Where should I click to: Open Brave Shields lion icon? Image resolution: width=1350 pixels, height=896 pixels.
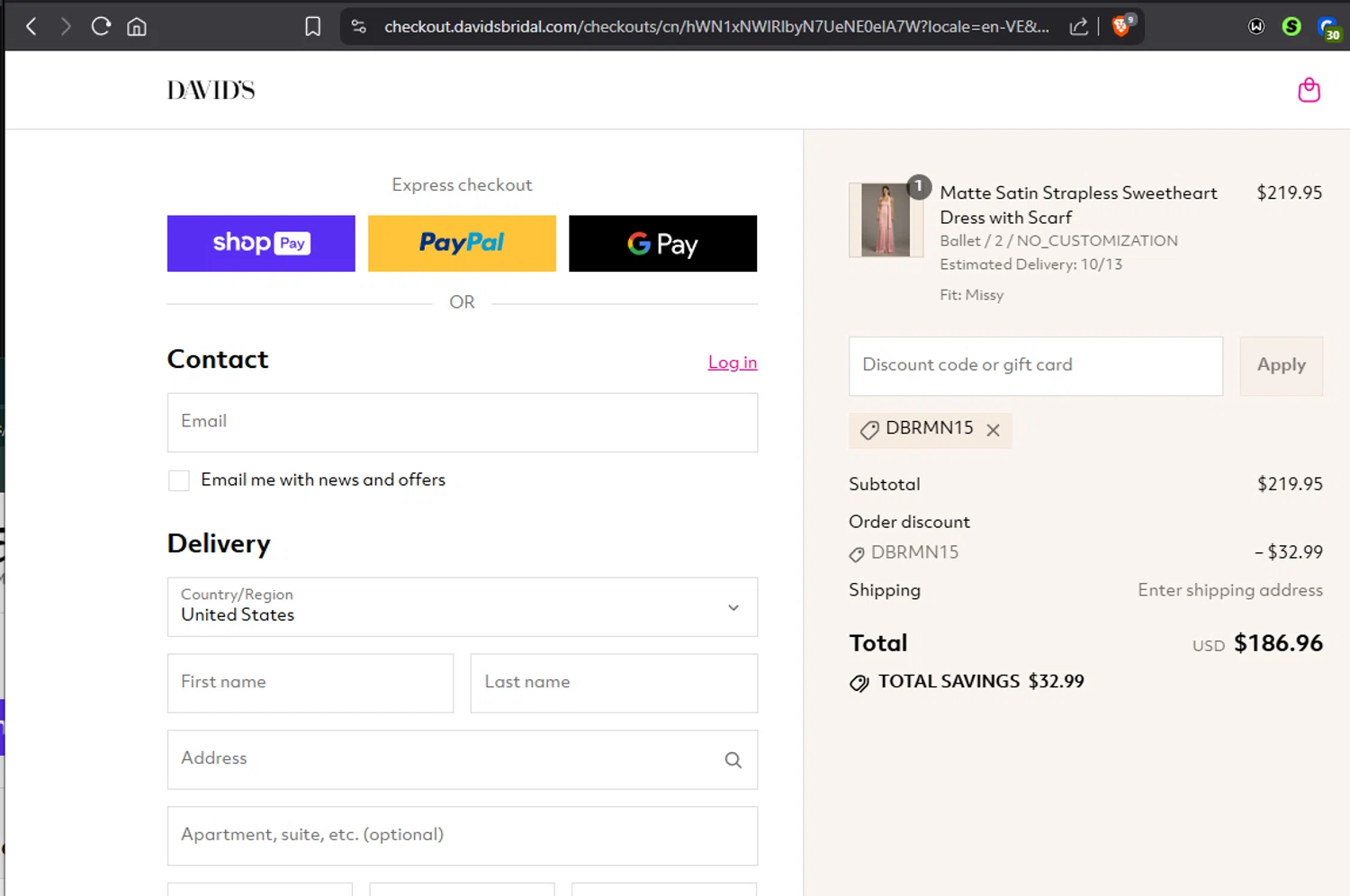[1121, 25]
